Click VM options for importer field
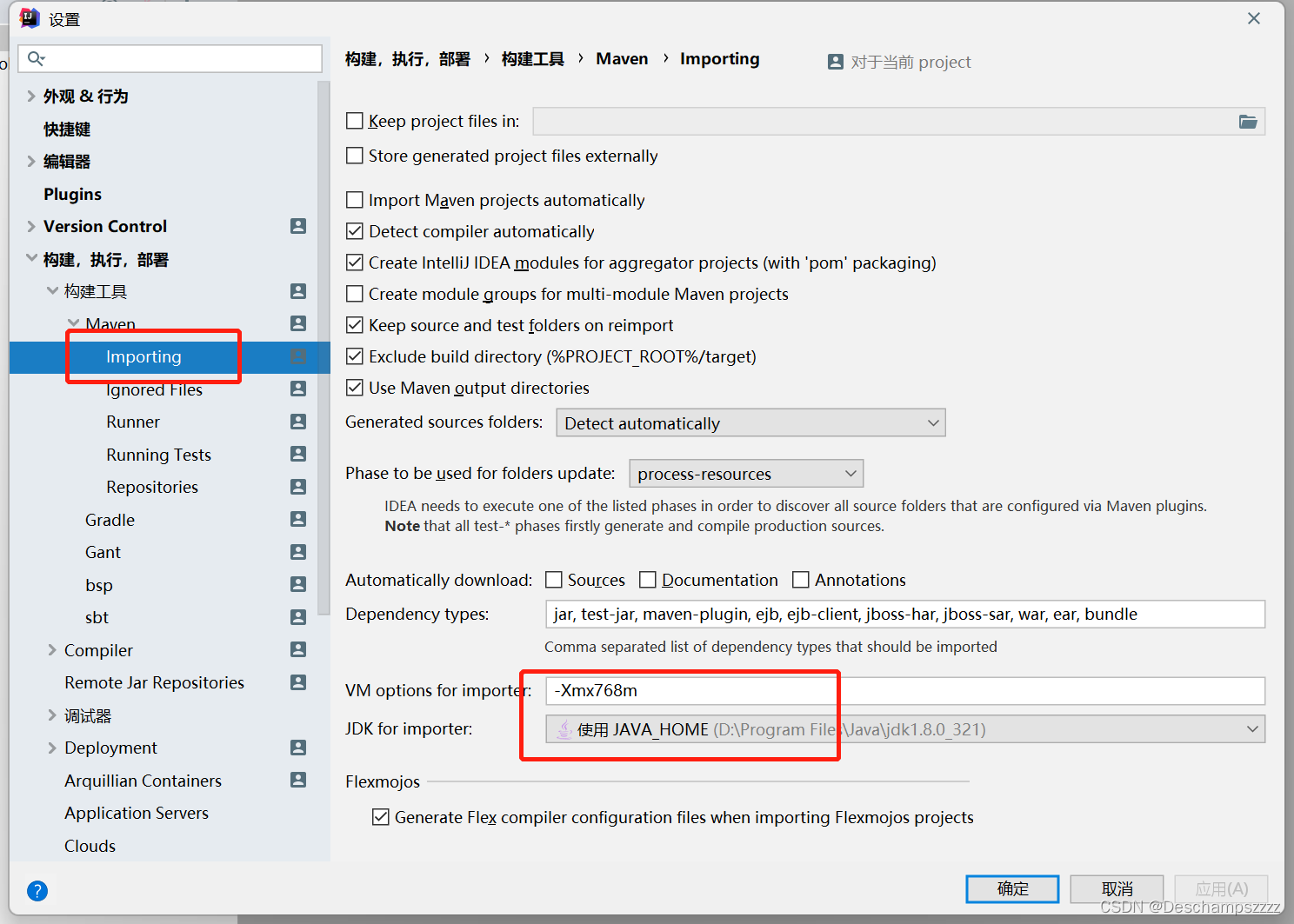 pos(905,691)
